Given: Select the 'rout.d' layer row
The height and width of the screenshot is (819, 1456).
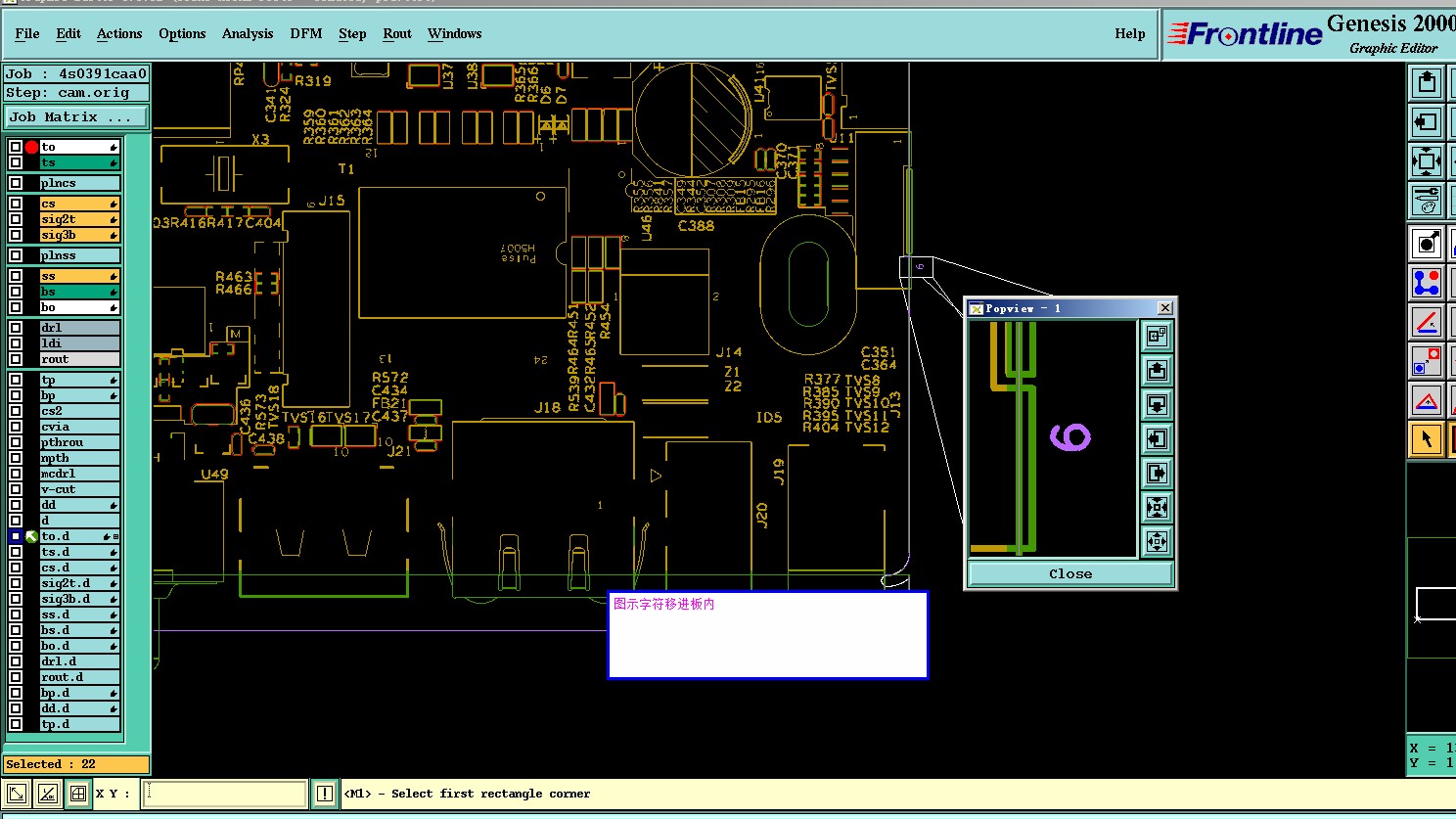Looking at the screenshot, I should pos(79,677).
